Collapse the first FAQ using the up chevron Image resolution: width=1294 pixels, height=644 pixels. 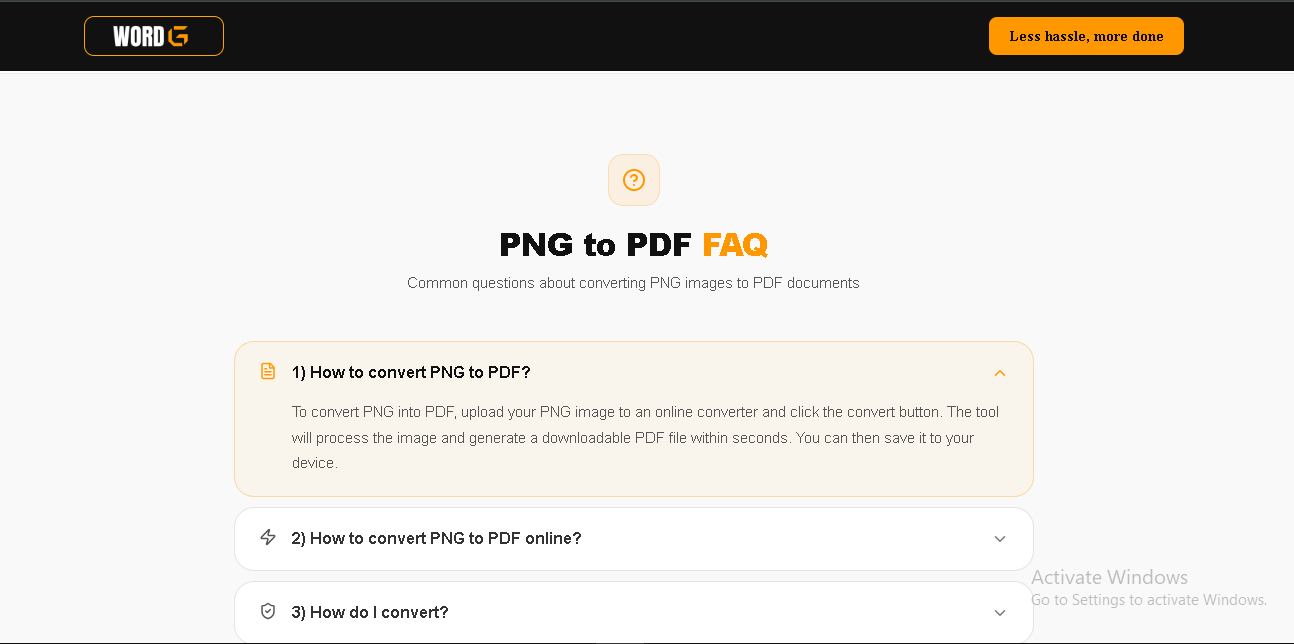click(x=999, y=373)
